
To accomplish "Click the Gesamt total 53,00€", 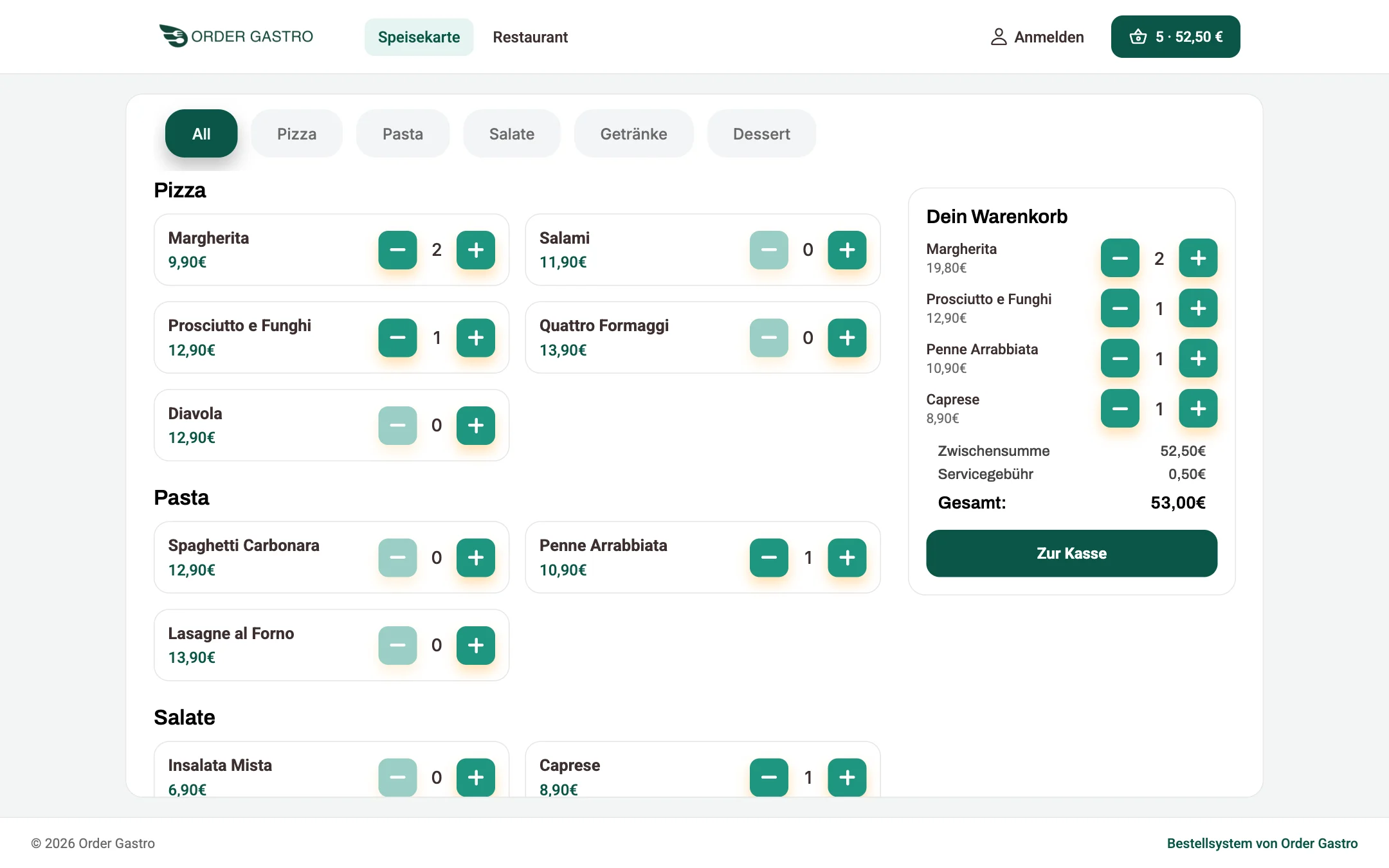I will pos(1178,503).
